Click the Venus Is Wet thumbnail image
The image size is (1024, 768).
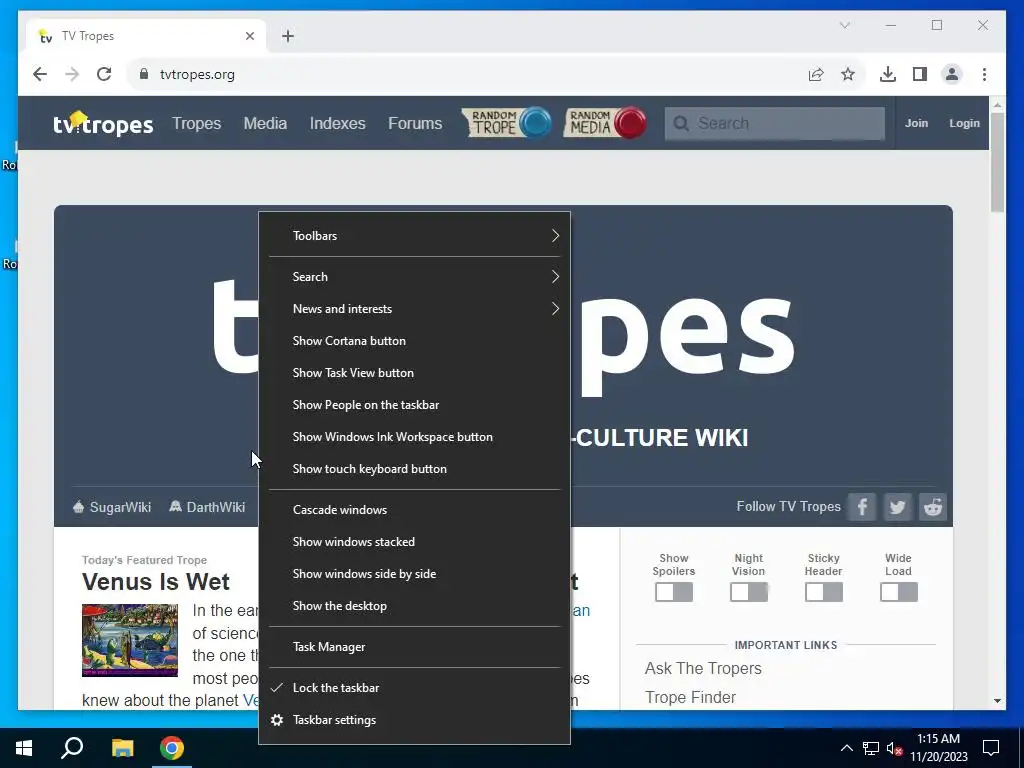point(129,640)
